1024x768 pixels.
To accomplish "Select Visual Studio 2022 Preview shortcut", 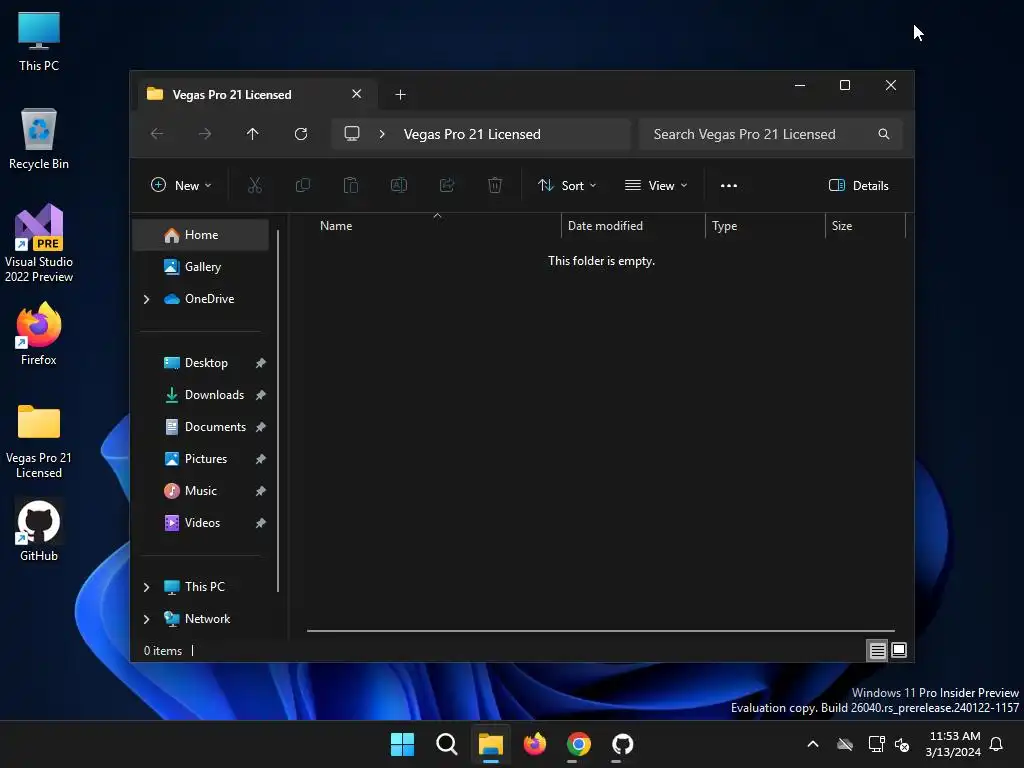I will (x=39, y=243).
